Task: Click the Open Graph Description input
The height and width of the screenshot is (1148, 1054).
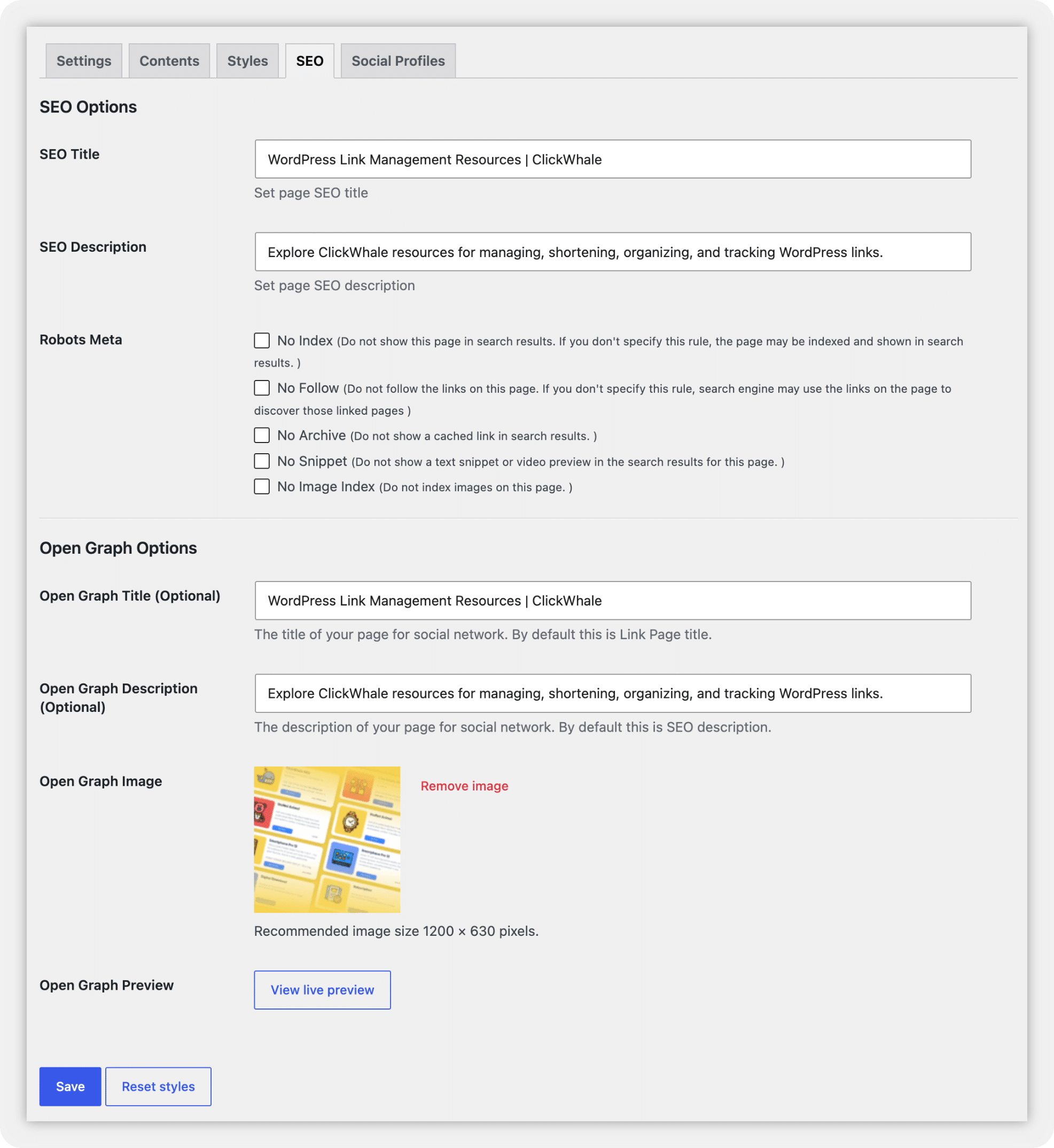Action: point(613,693)
